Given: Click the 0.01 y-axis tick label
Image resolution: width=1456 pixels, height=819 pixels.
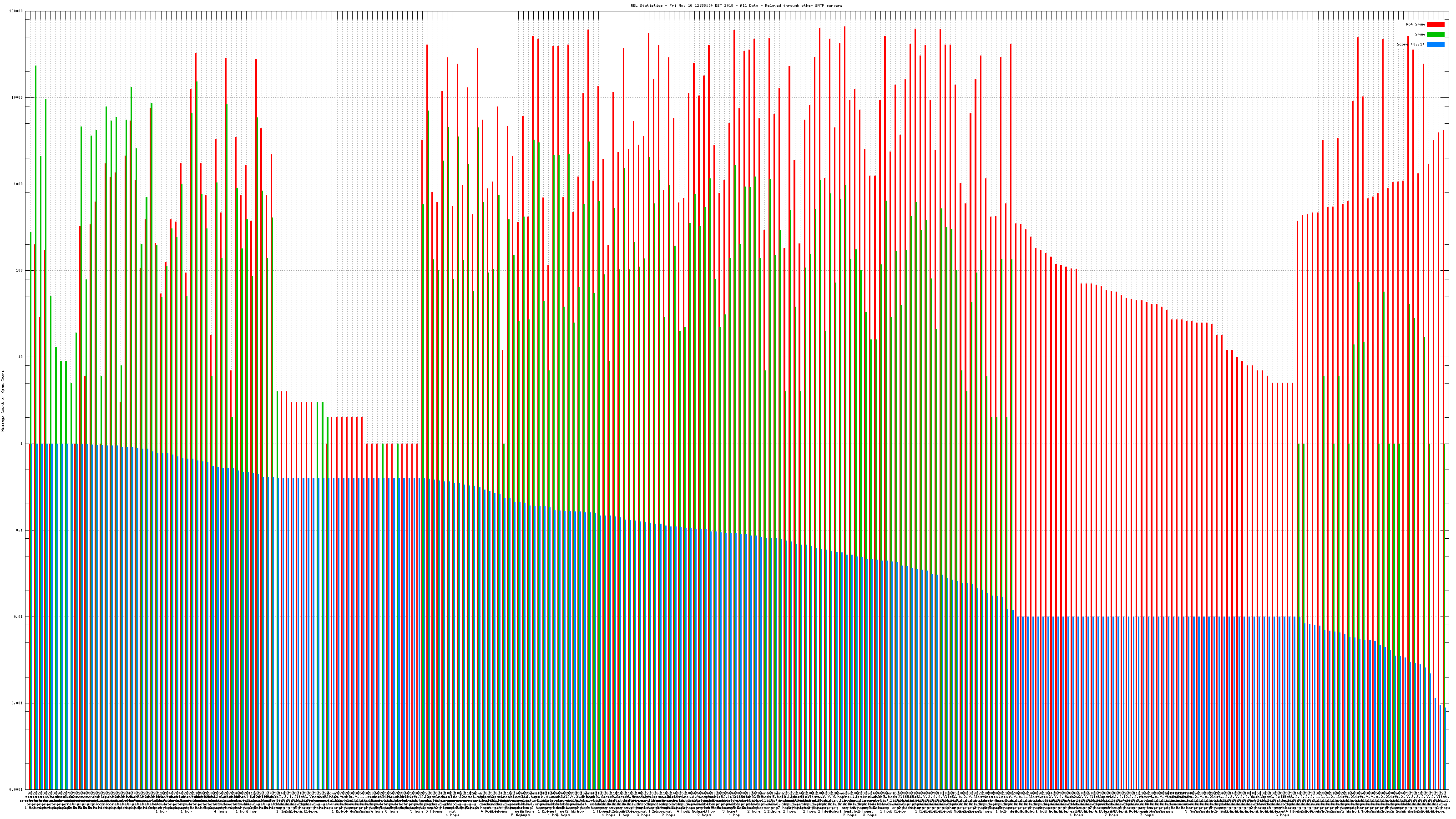Looking at the screenshot, I should click(19, 617).
